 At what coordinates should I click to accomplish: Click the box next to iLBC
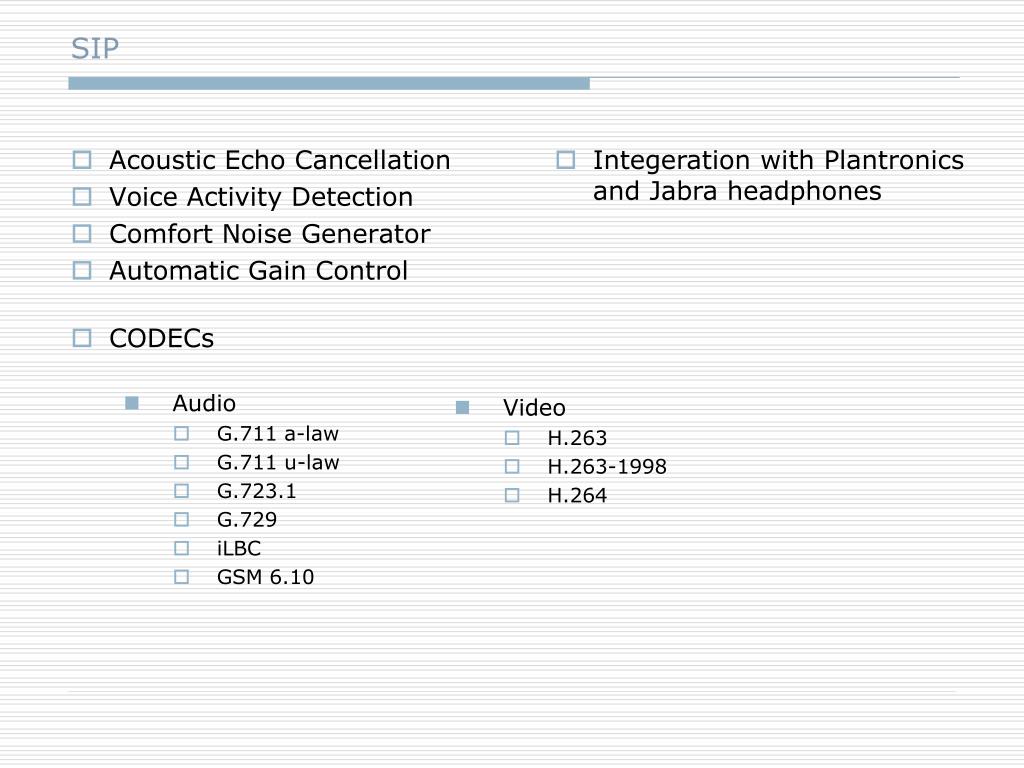tap(182, 549)
